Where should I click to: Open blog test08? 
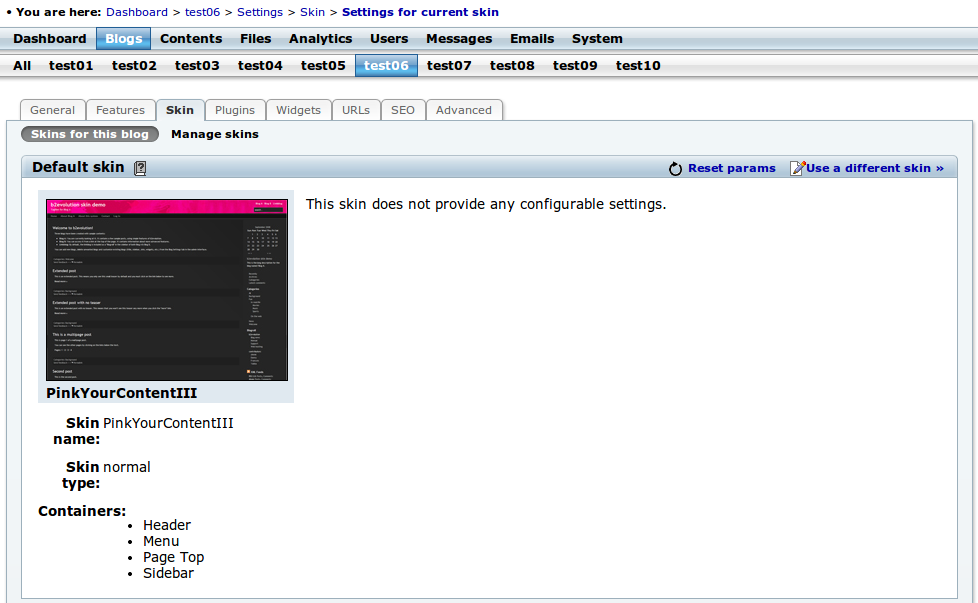tap(512, 65)
